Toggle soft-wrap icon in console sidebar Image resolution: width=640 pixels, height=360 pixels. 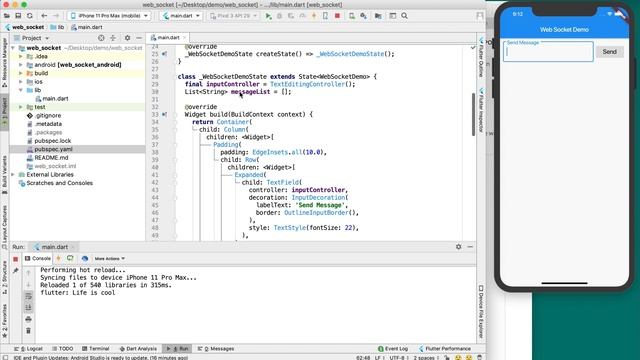pos(28,296)
